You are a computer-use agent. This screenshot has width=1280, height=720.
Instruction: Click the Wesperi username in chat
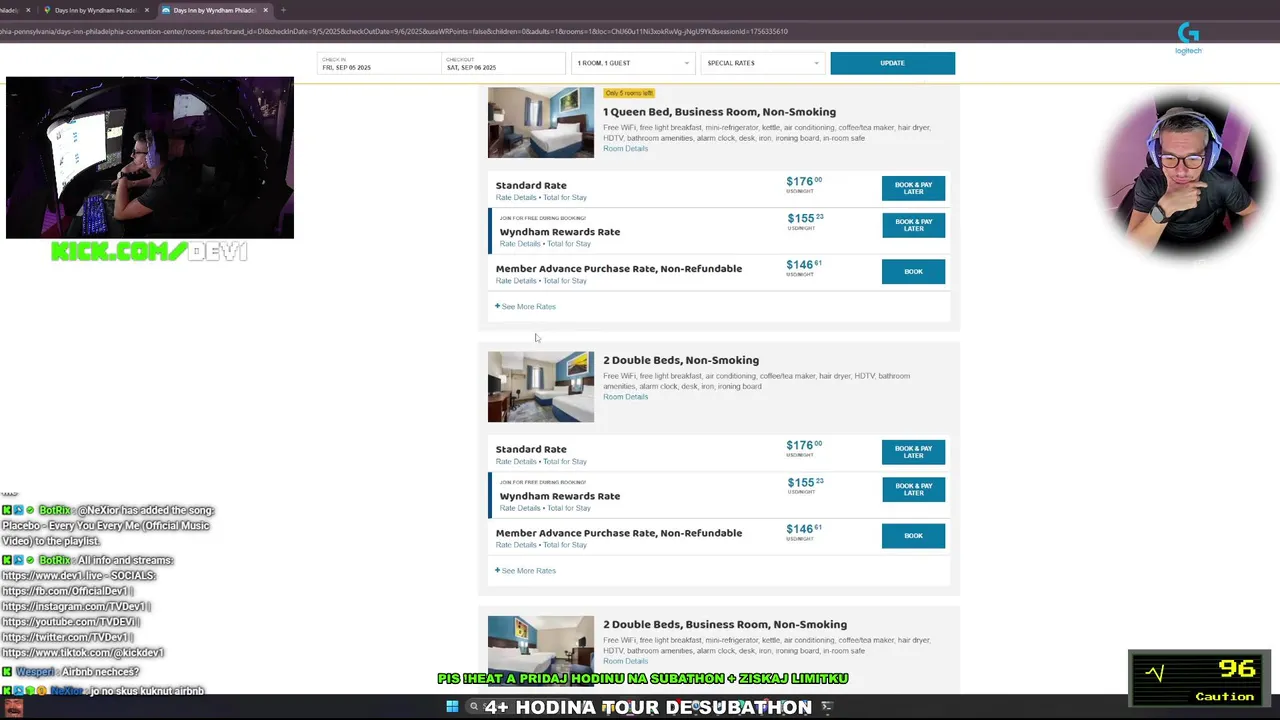34,672
